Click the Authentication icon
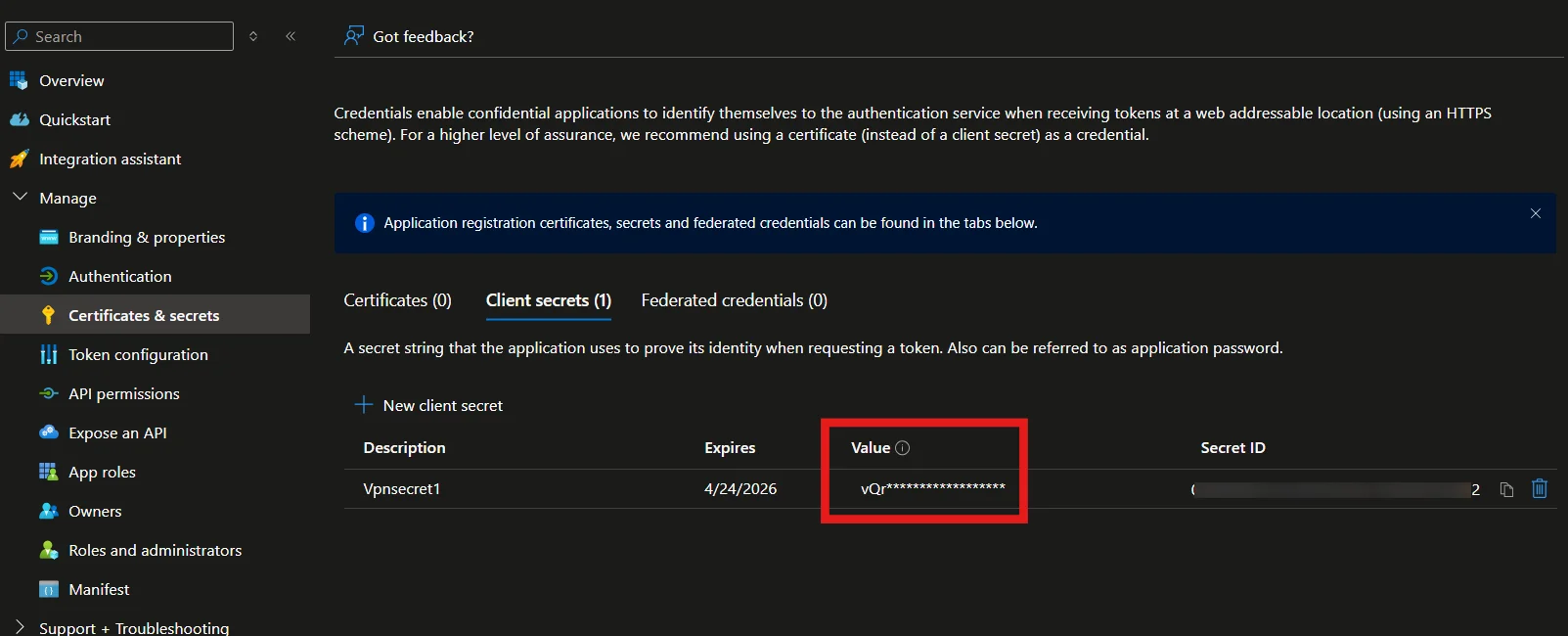1568x636 pixels. 48,276
